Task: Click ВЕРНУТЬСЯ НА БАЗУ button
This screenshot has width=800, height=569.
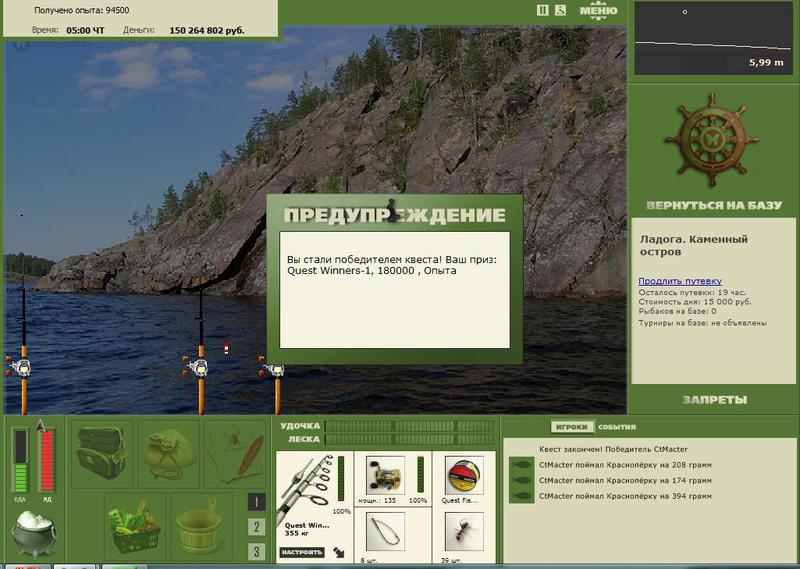Action: (x=714, y=205)
